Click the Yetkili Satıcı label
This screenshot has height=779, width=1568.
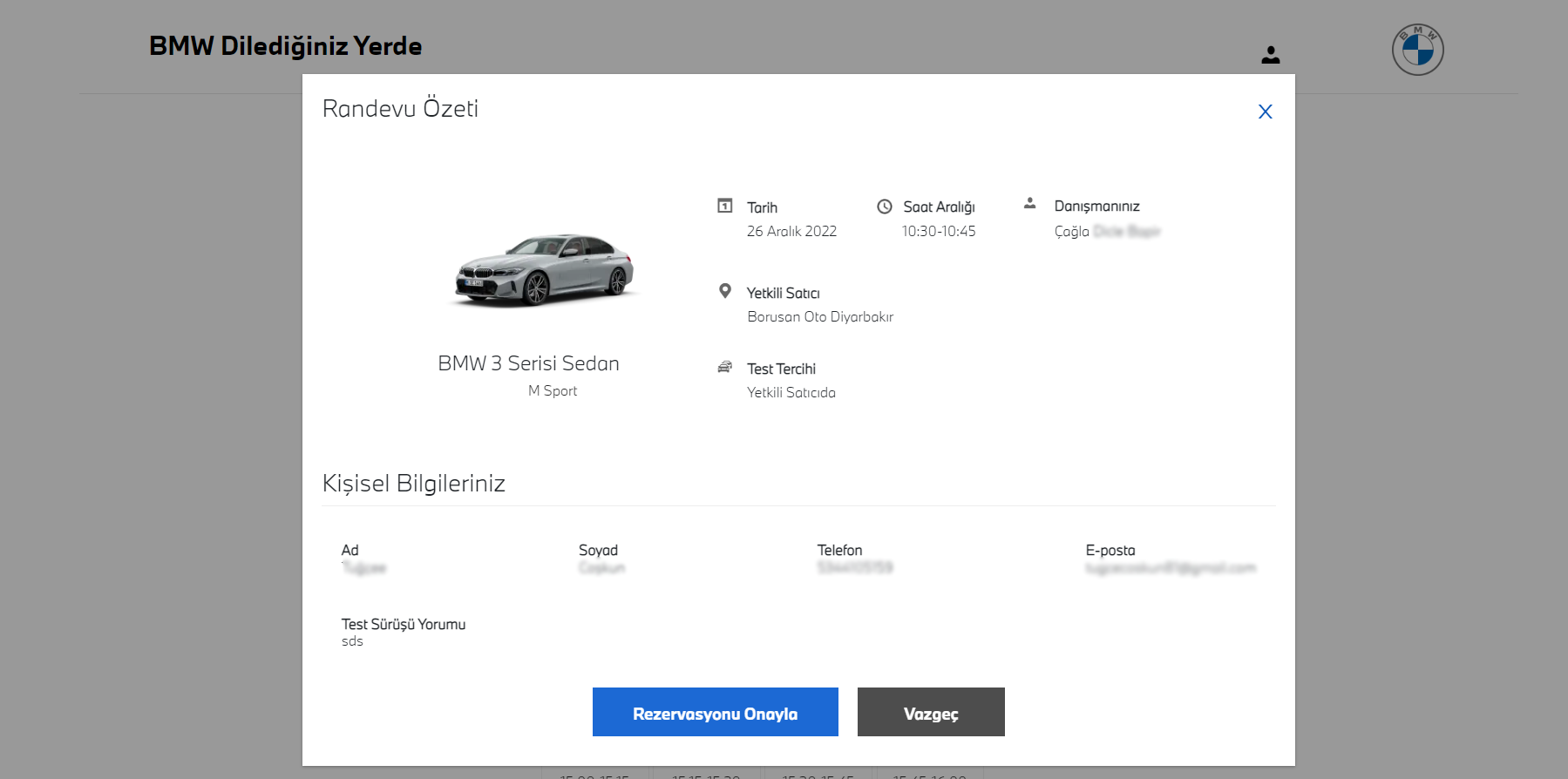[x=783, y=293]
